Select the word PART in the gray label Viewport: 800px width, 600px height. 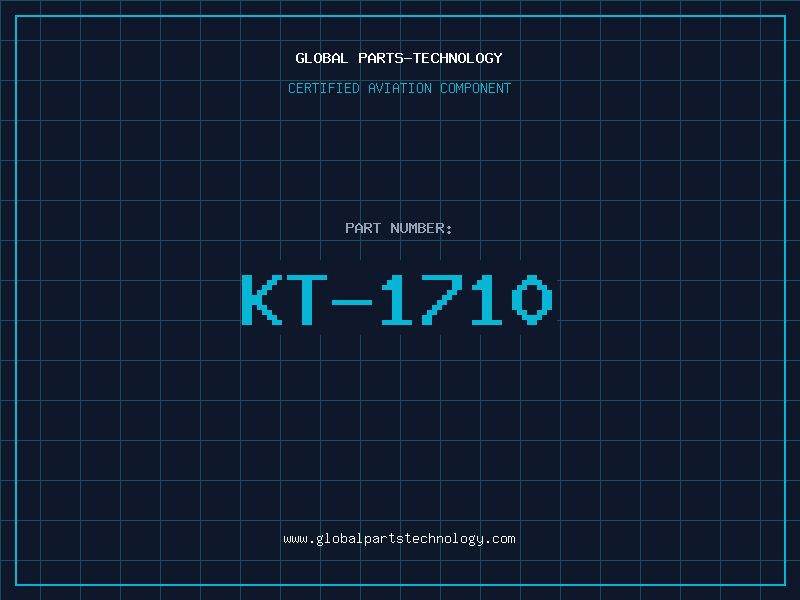click(x=363, y=228)
